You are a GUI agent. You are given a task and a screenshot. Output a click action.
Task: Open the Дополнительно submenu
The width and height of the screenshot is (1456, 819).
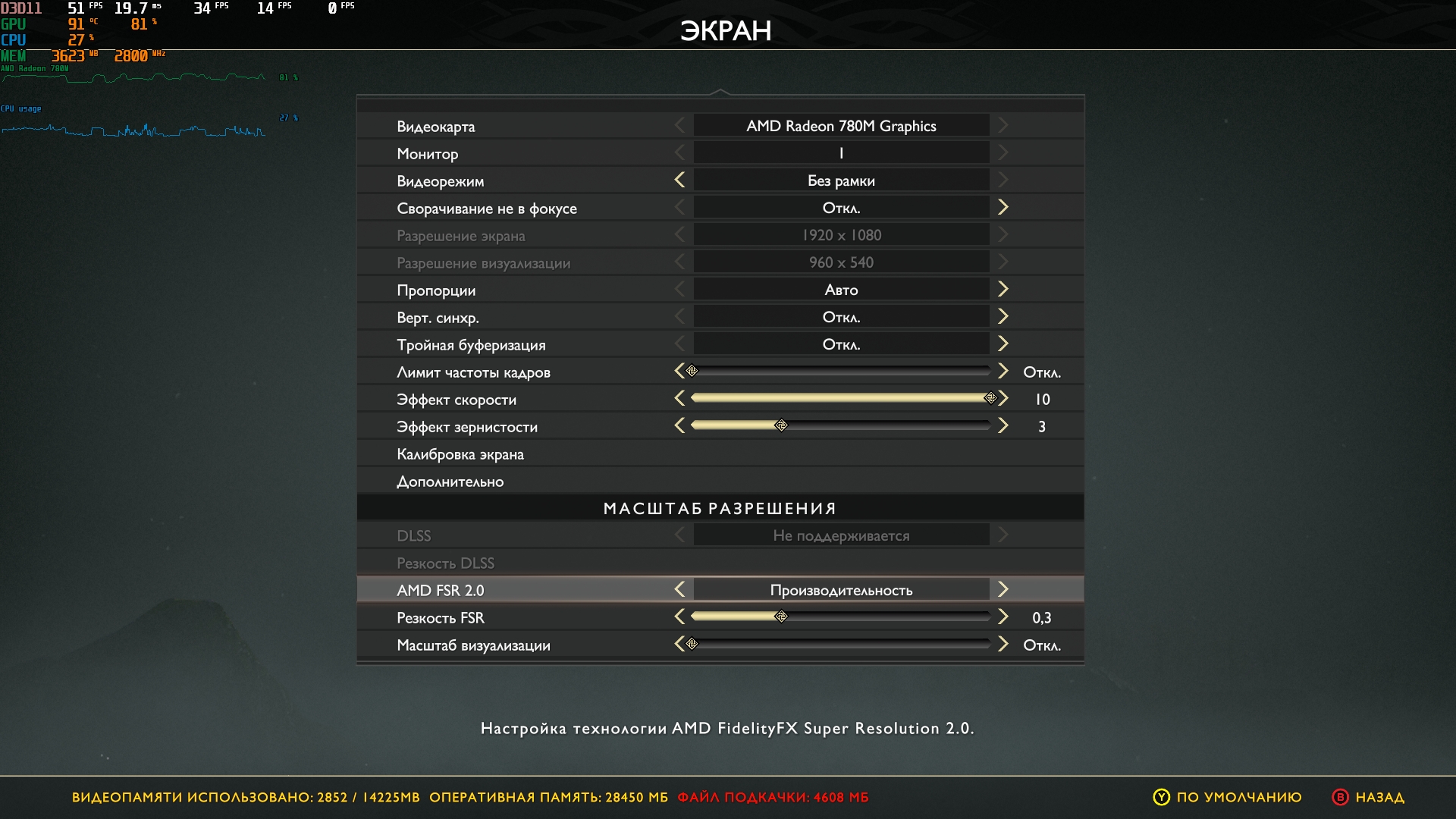coord(450,482)
